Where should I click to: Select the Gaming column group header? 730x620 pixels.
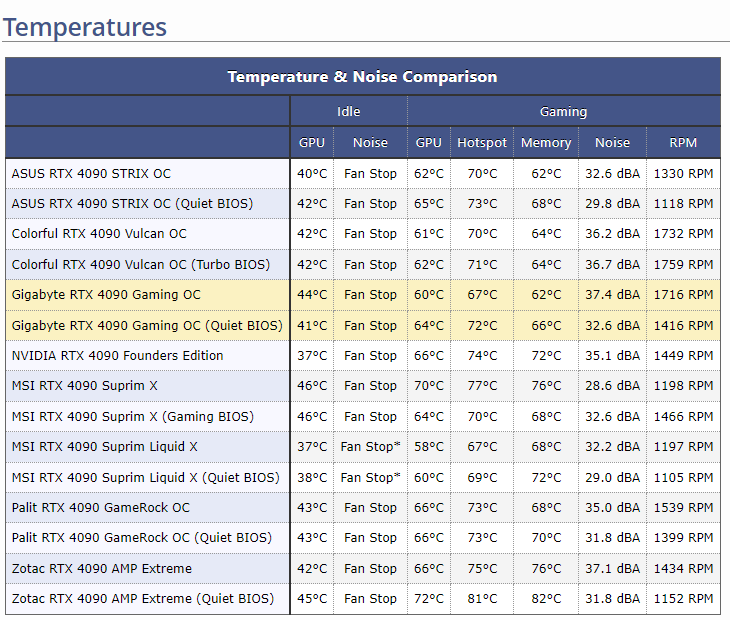(x=563, y=111)
